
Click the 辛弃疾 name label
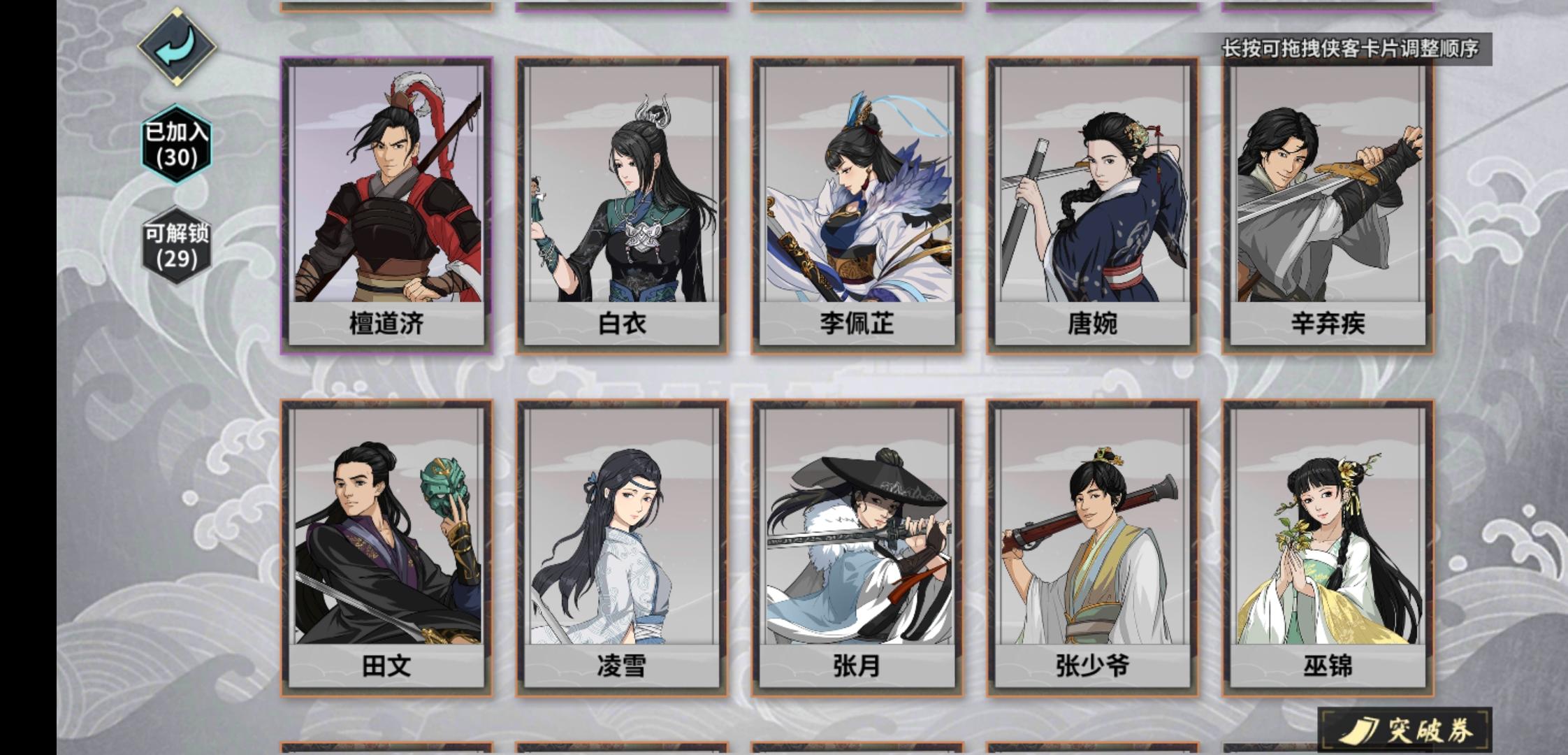1328,324
